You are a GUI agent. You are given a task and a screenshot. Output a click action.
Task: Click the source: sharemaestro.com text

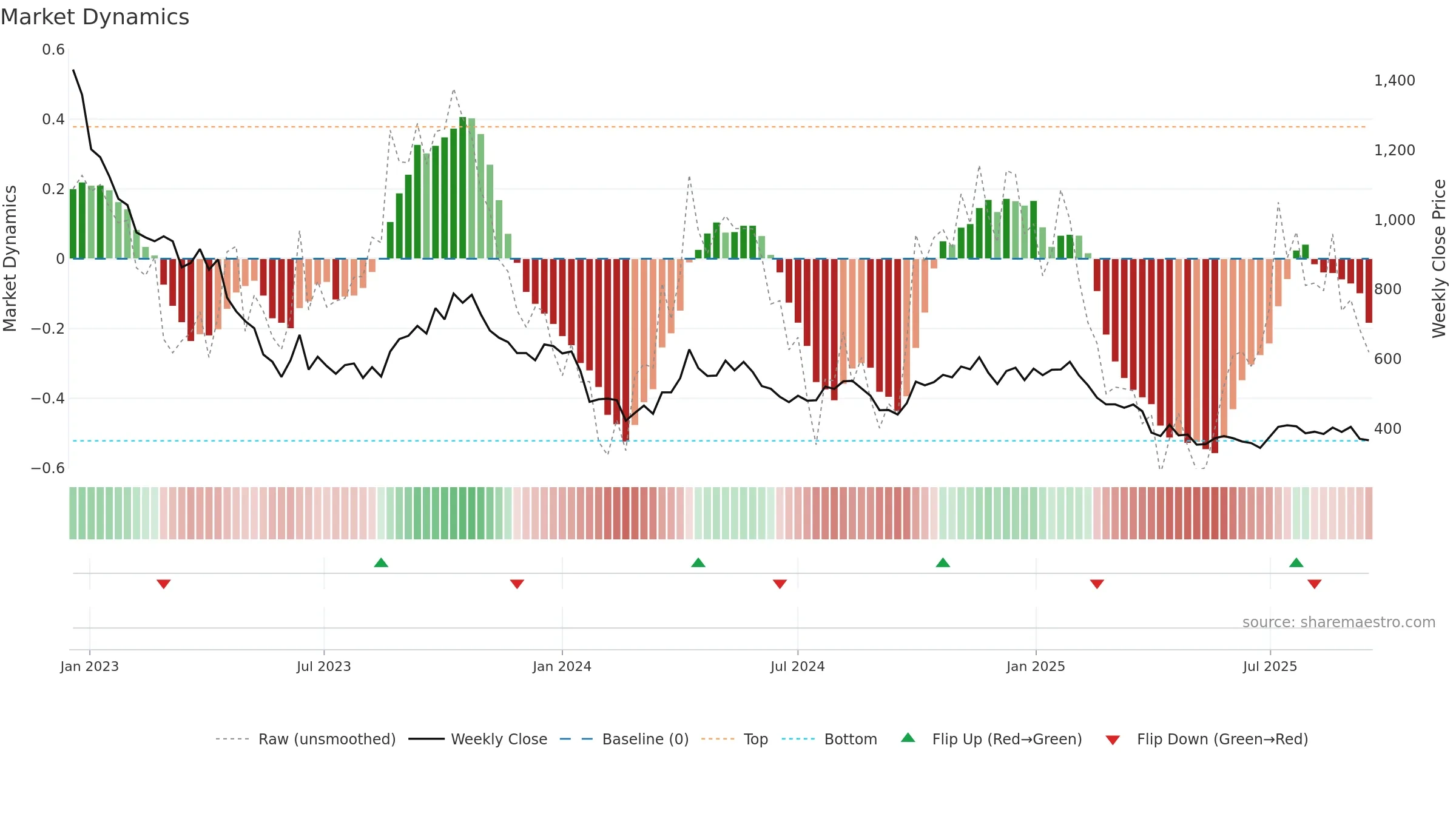[x=1339, y=622]
